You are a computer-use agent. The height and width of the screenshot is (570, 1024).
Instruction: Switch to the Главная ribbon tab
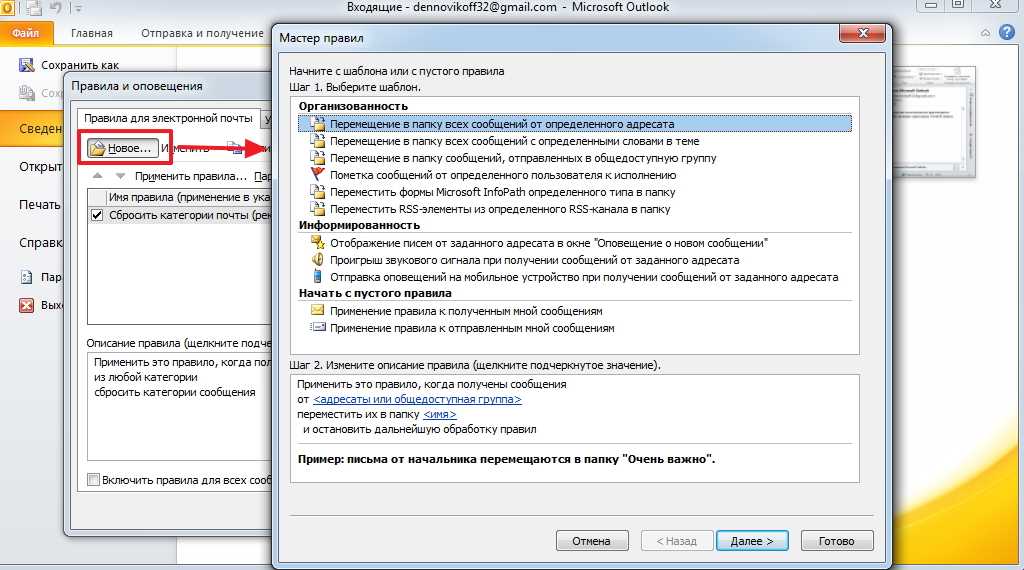(92, 33)
